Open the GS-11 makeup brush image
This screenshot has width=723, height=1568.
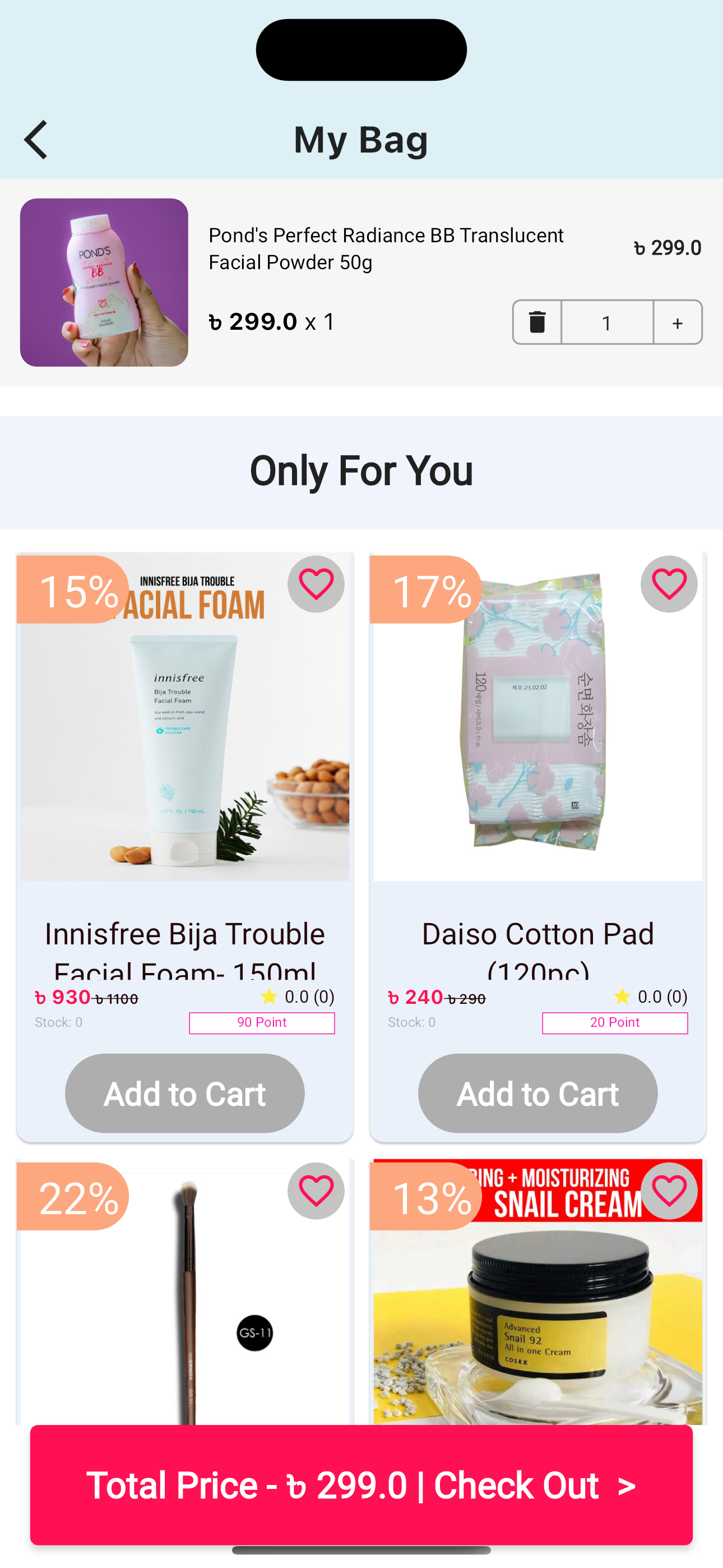(185, 1292)
